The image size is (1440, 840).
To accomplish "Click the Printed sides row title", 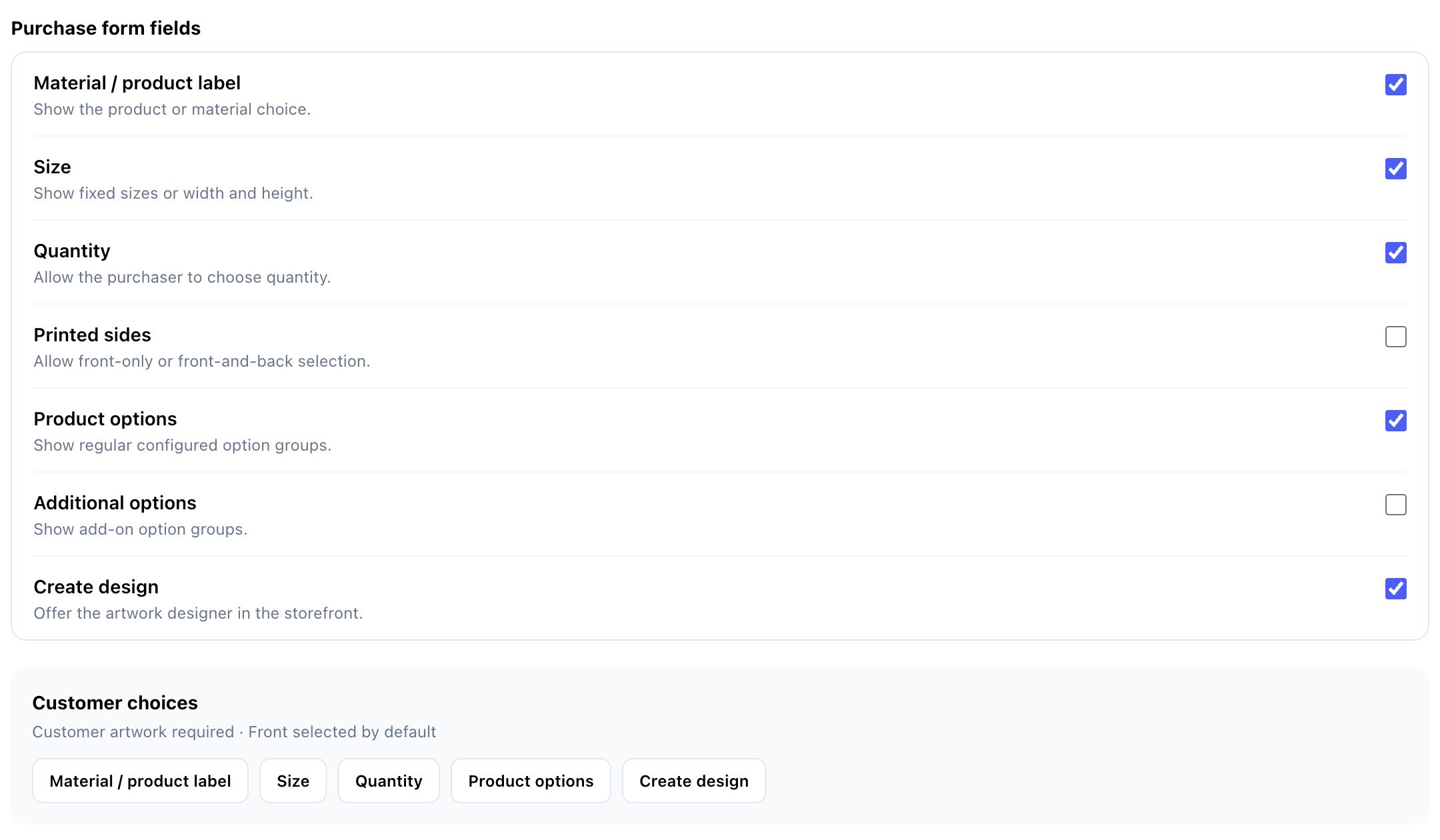I will coord(93,335).
